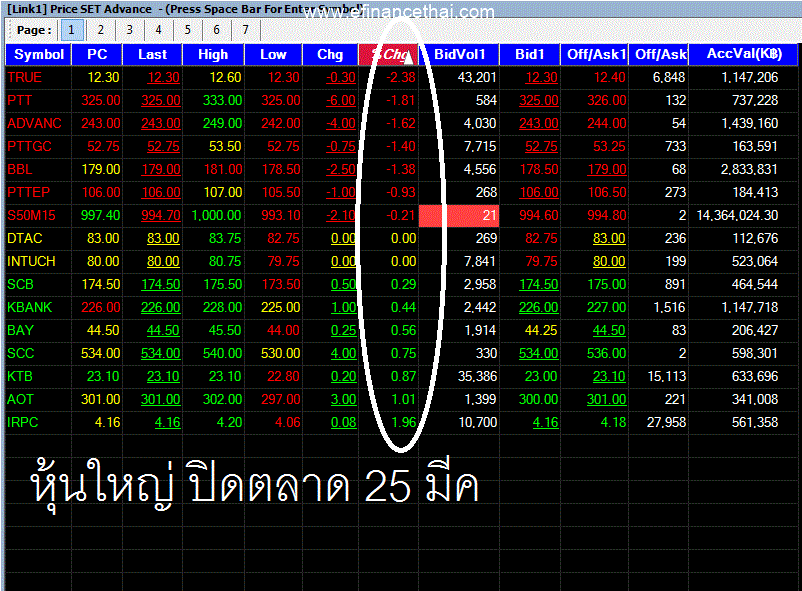Select the INTUCH symbol
Screen dimensions: 802x591
click(31, 261)
